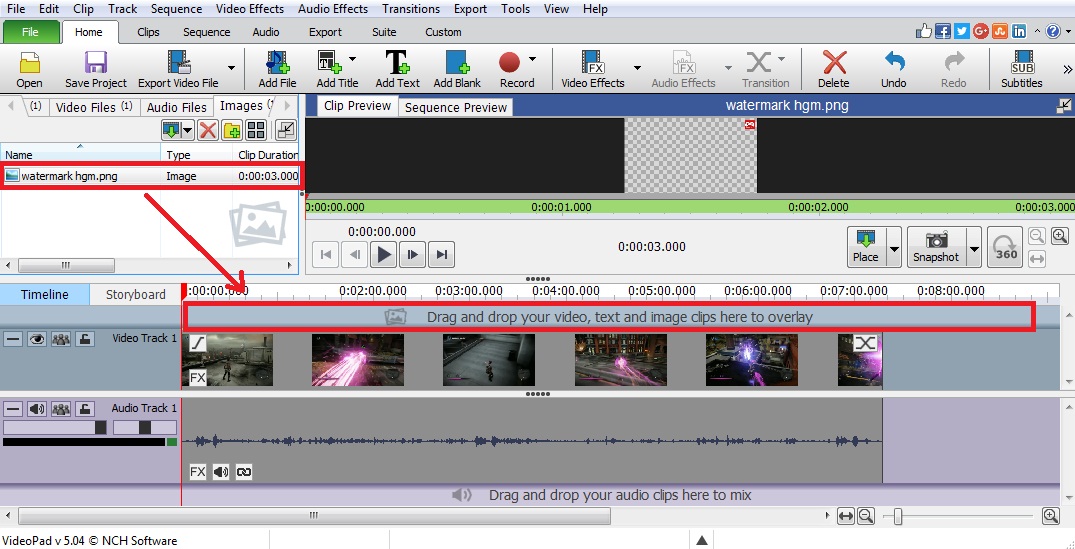
Task: Undo the last action
Action: (x=893, y=69)
